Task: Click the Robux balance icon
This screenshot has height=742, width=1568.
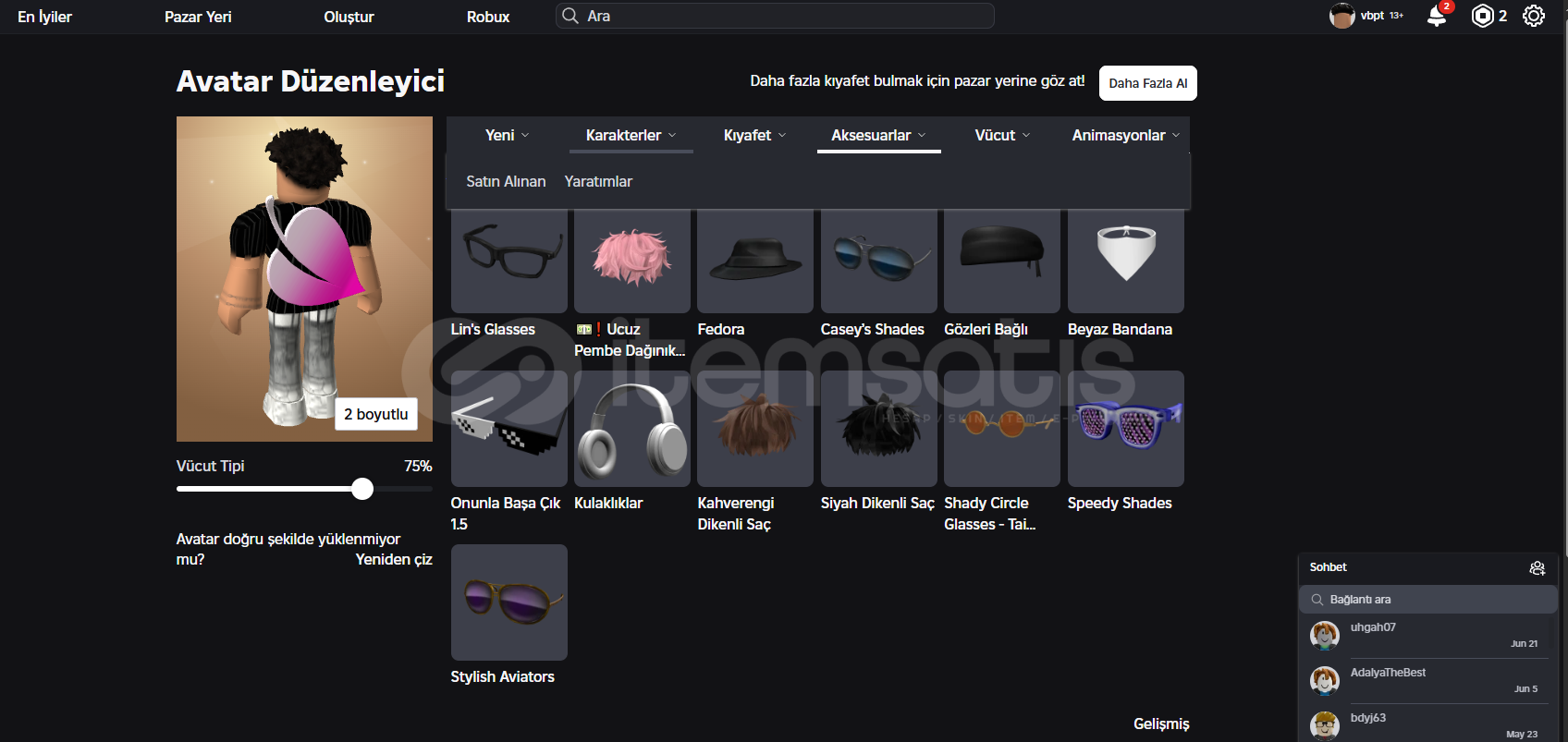Action: [1482, 16]
